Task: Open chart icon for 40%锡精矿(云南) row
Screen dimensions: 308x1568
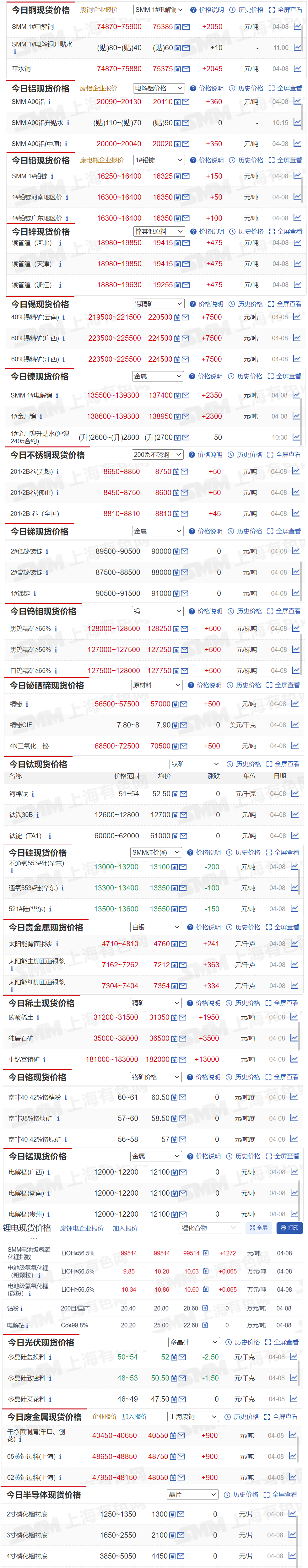Action: point(296,317)
